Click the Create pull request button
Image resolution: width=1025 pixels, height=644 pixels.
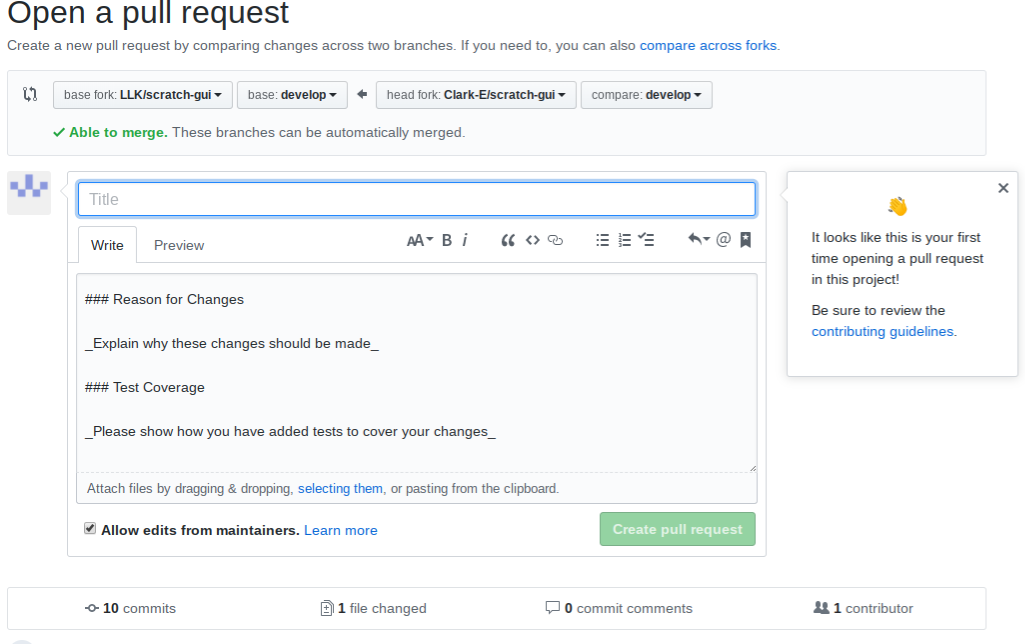(677, 529)
